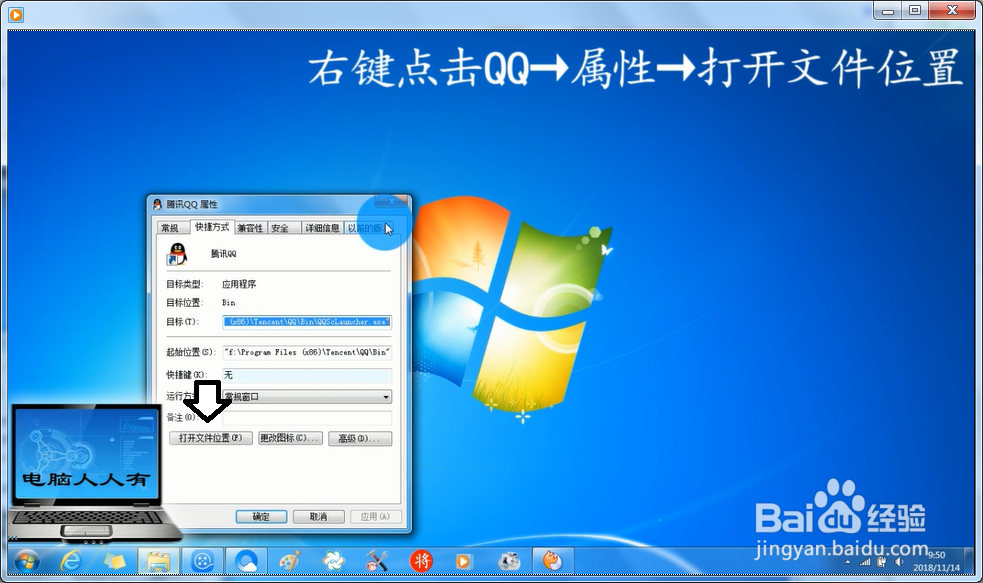983x583 pixels.
Task: Confirm with the 确定 button
Action: (261, 517)
